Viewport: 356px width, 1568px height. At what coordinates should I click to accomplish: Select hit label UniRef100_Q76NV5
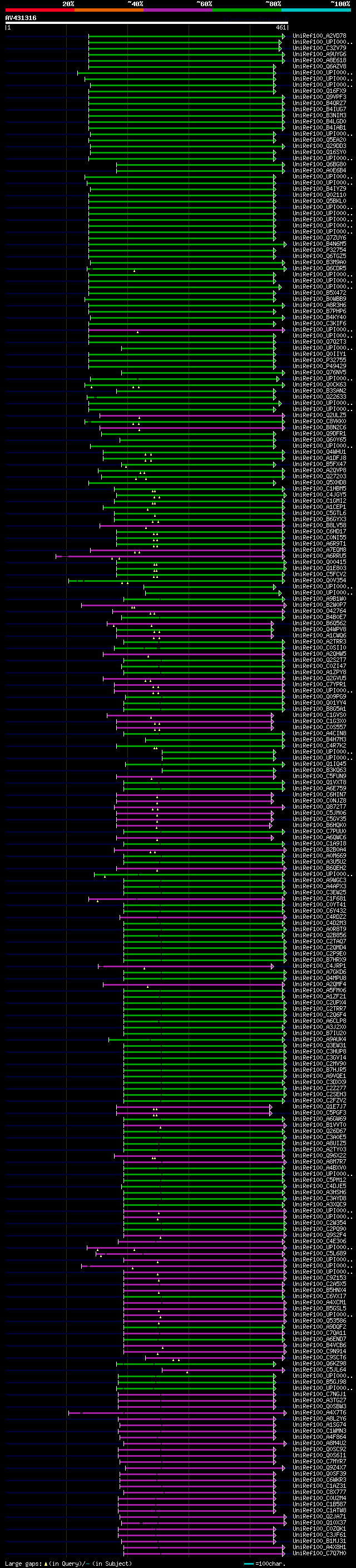319,373
